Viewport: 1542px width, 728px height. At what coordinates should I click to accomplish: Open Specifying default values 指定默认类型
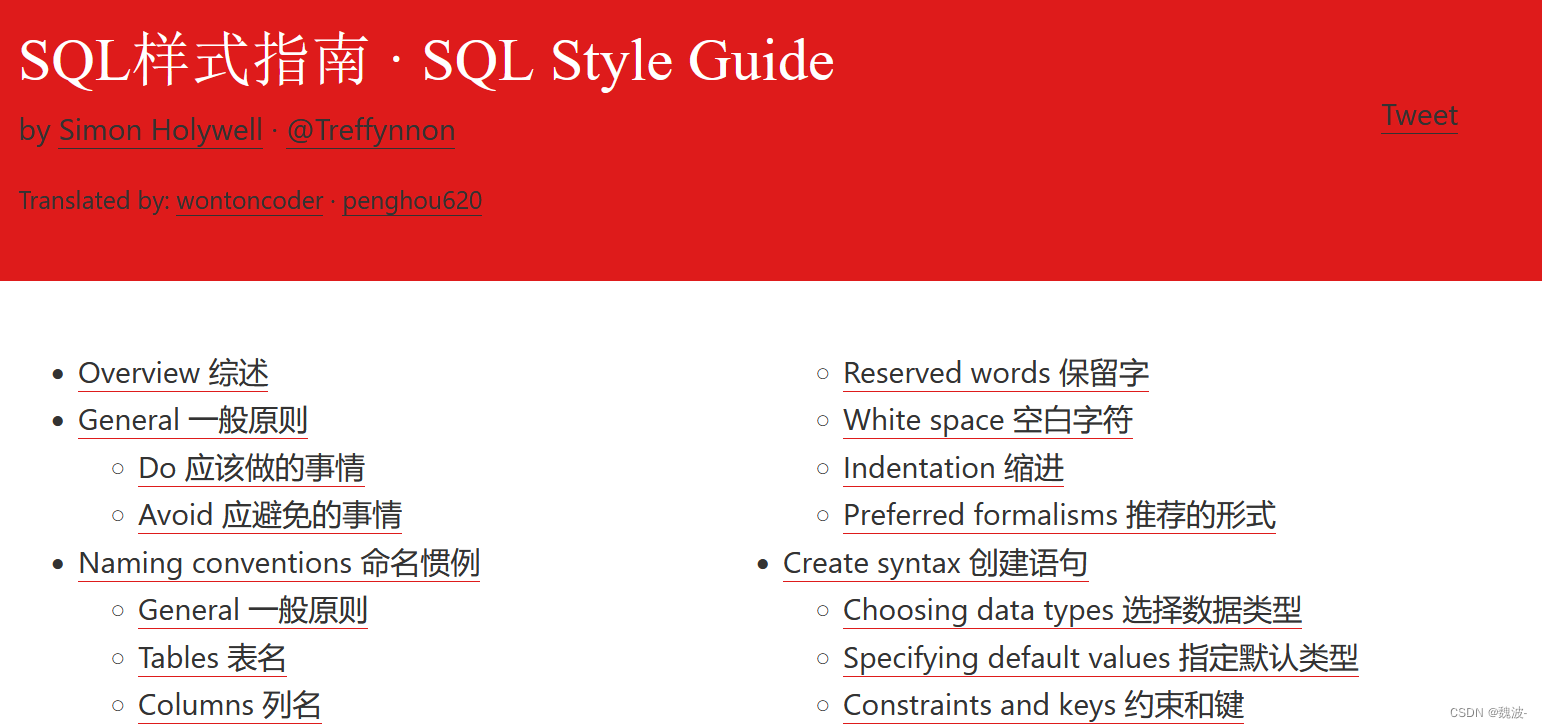pyautogui.click(x=1101, y=658)
